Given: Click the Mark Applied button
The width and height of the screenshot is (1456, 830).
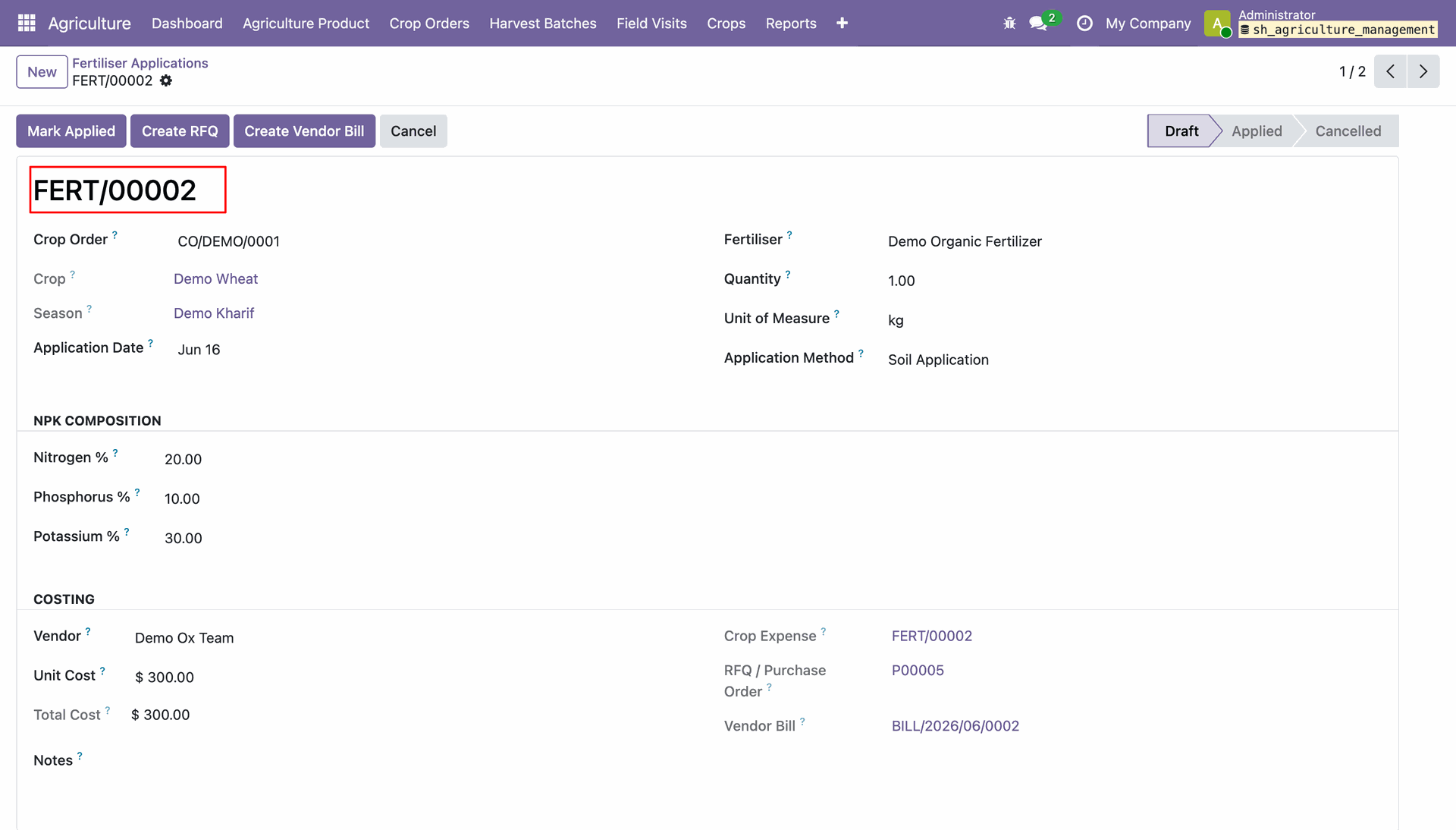Looking at the screenshot, I should pos(71,131).
